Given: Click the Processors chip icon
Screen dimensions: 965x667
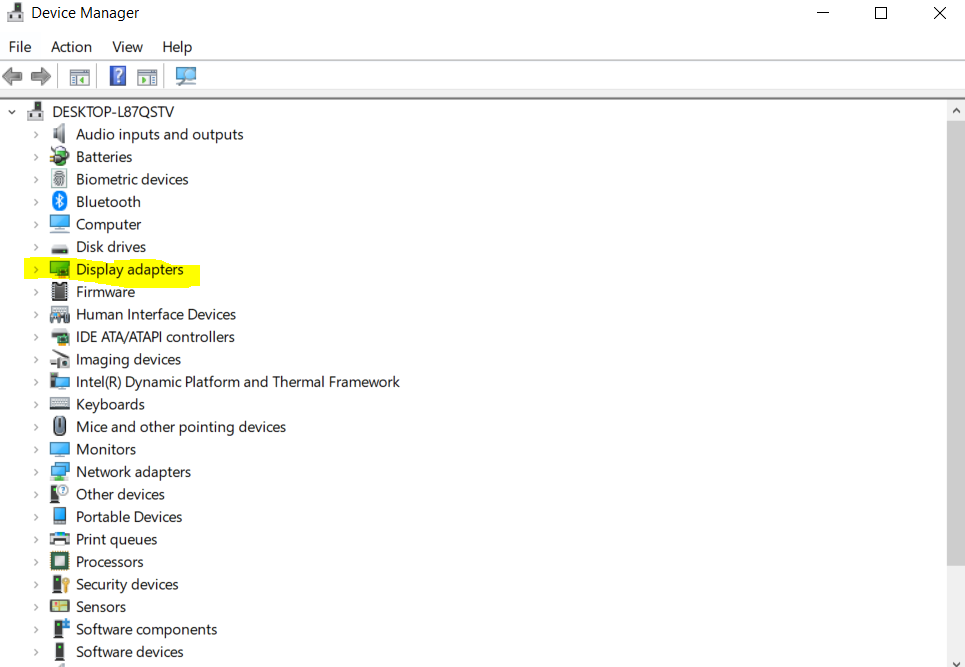Looking at the screenshot, I should [x=60, y=562].
